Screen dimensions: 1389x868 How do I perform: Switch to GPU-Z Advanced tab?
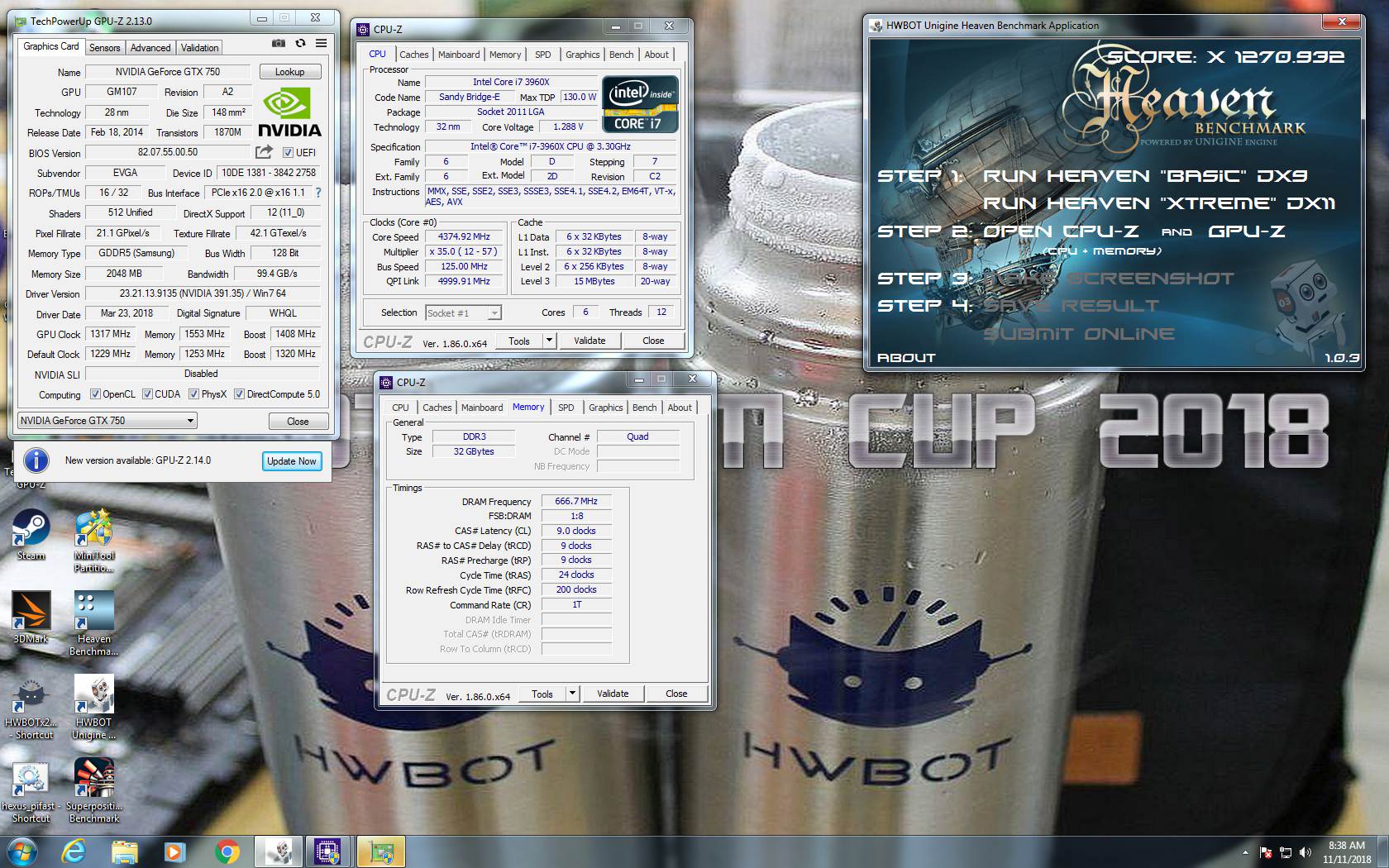150,48
